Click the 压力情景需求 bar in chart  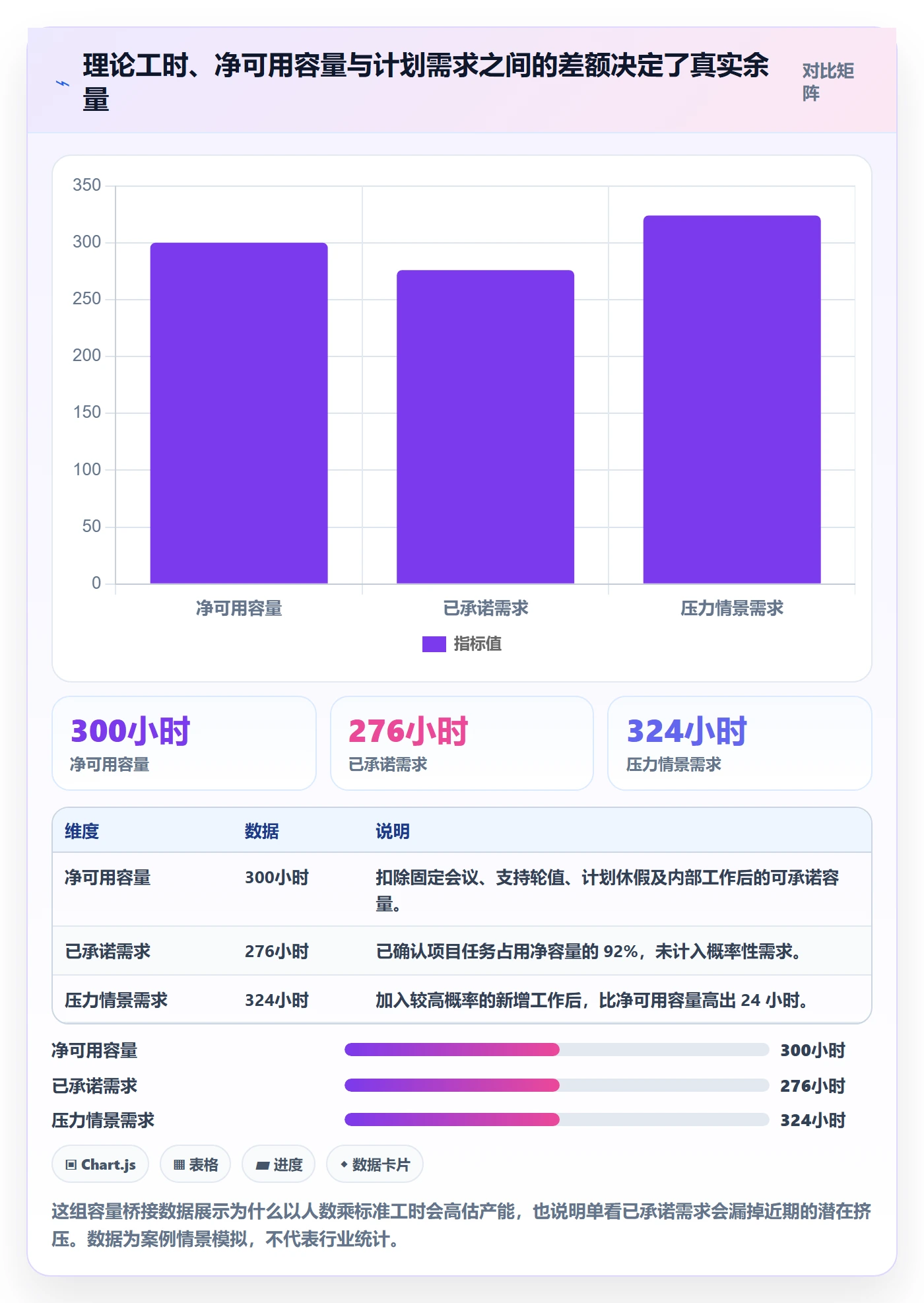[x=732, y=399]
